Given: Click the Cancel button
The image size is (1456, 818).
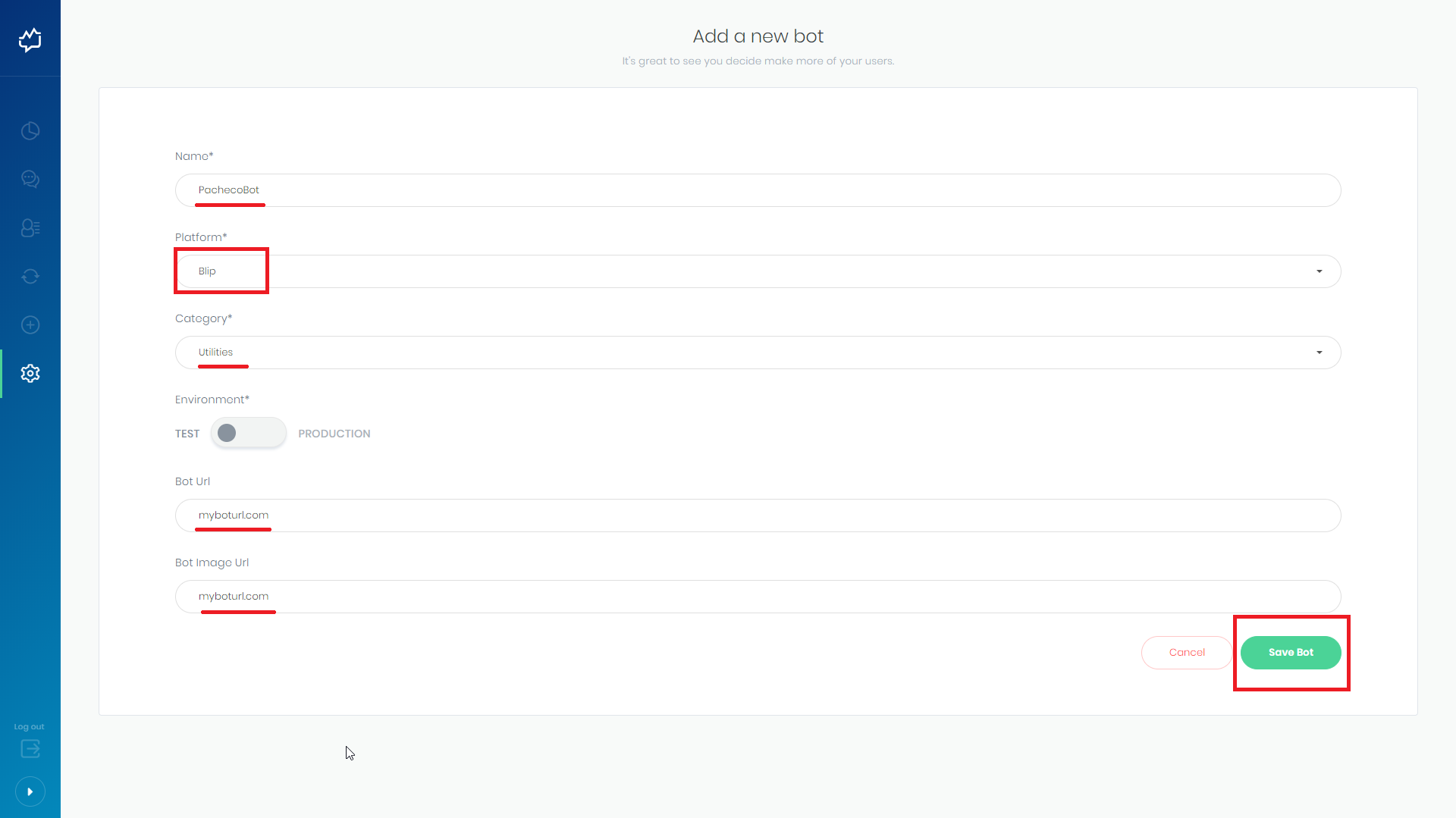Looking at the screenshot, I should point(1187,653).
